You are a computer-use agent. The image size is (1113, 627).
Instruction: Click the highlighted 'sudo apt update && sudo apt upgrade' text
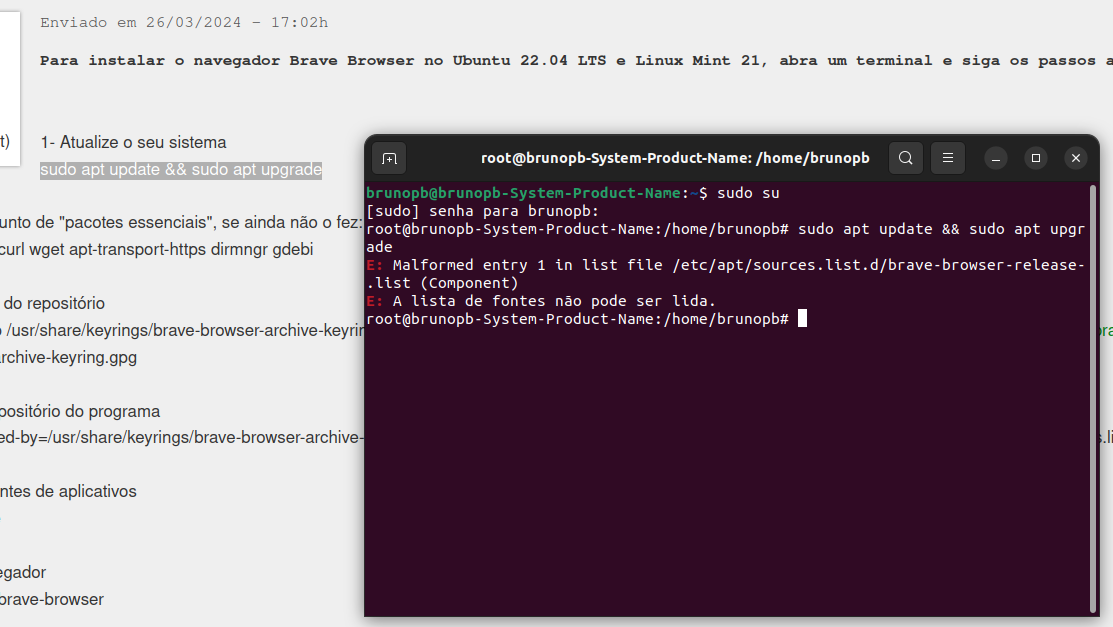(x=181, y=170)
